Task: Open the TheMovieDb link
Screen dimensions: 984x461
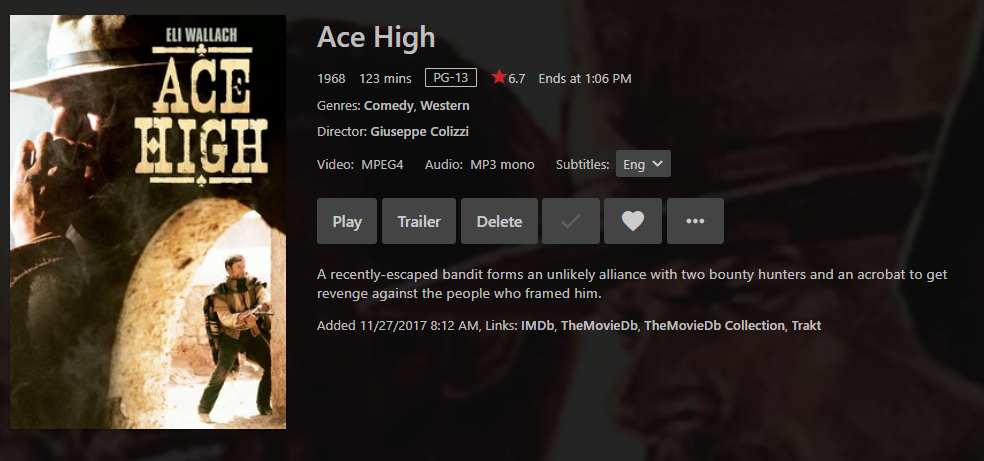Action: click(x=599, y=326)
